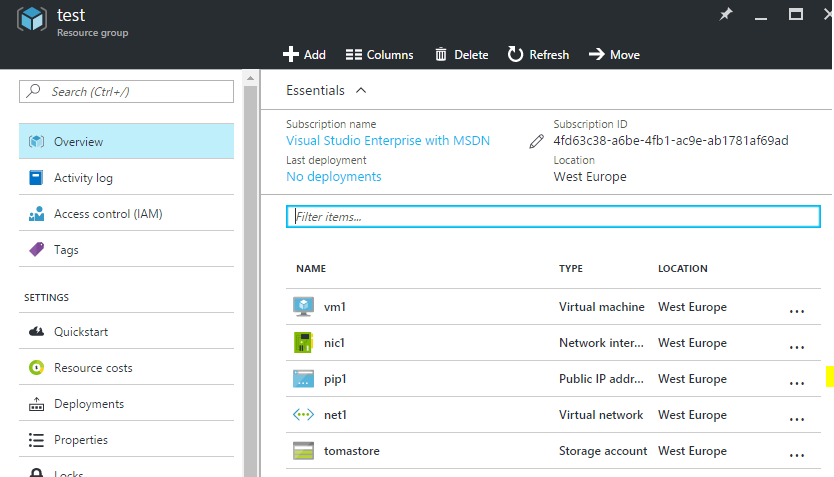Collapse the Essentials section chevron
Viewport: 834px width, 477px height.
(x=361, y=90)
